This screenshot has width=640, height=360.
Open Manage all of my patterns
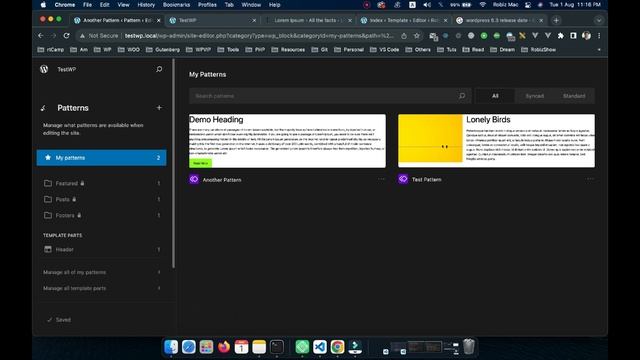(x=102, y=272)
